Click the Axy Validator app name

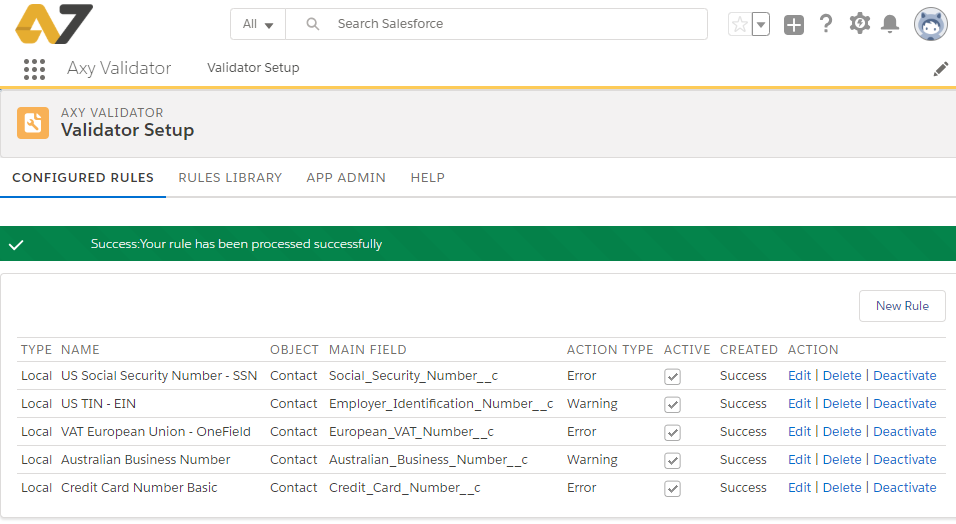point(119,68)
